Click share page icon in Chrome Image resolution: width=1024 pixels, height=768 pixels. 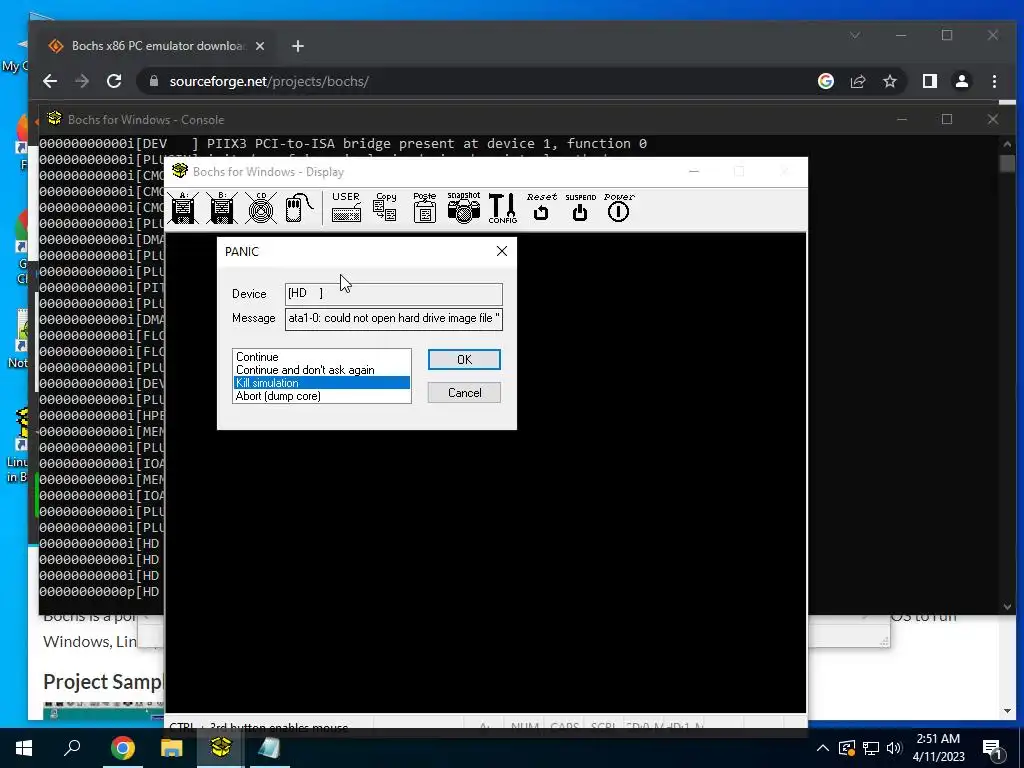[x=857, y=81]
